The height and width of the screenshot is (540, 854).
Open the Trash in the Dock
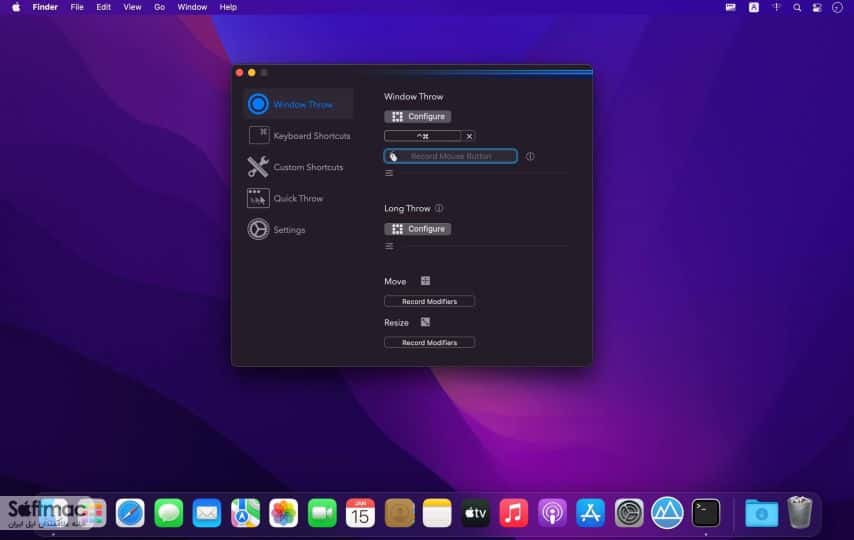coord(800,513)
